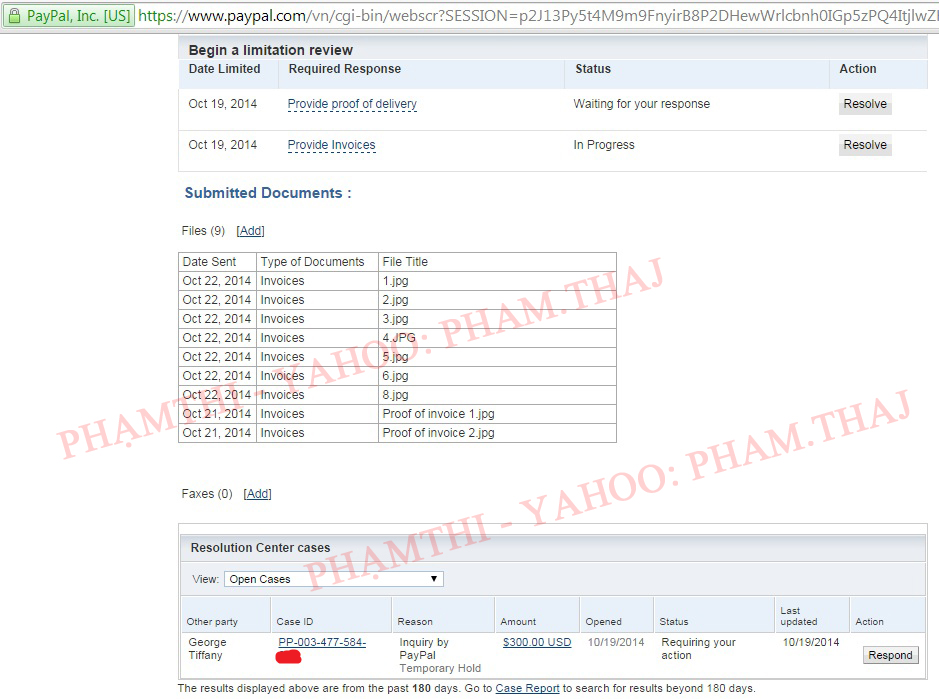The image size is (939, 699).
Task: Click the Opened column header
Action: pos(604,622)
